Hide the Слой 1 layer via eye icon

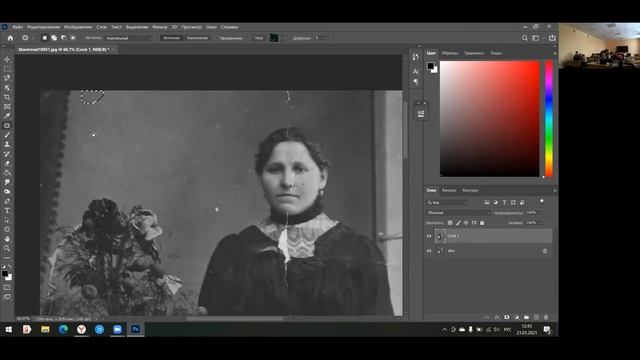429,236
